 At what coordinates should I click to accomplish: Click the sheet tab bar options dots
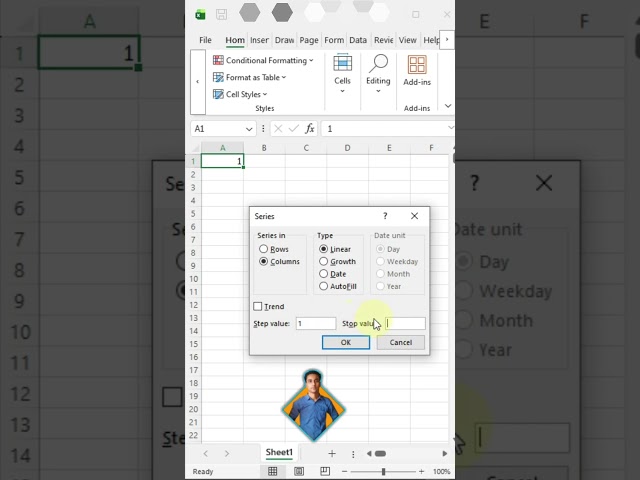pyautogui.click(x=353, y=454)
